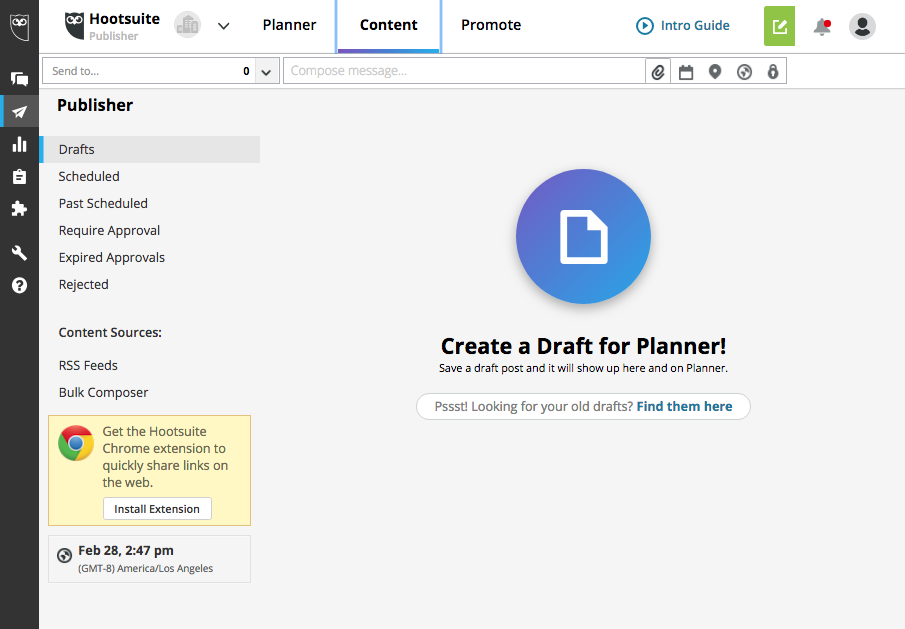Expand the organization dropdown chevron
This screenshot has width=905, height=629.
click(x=224, y=26)
